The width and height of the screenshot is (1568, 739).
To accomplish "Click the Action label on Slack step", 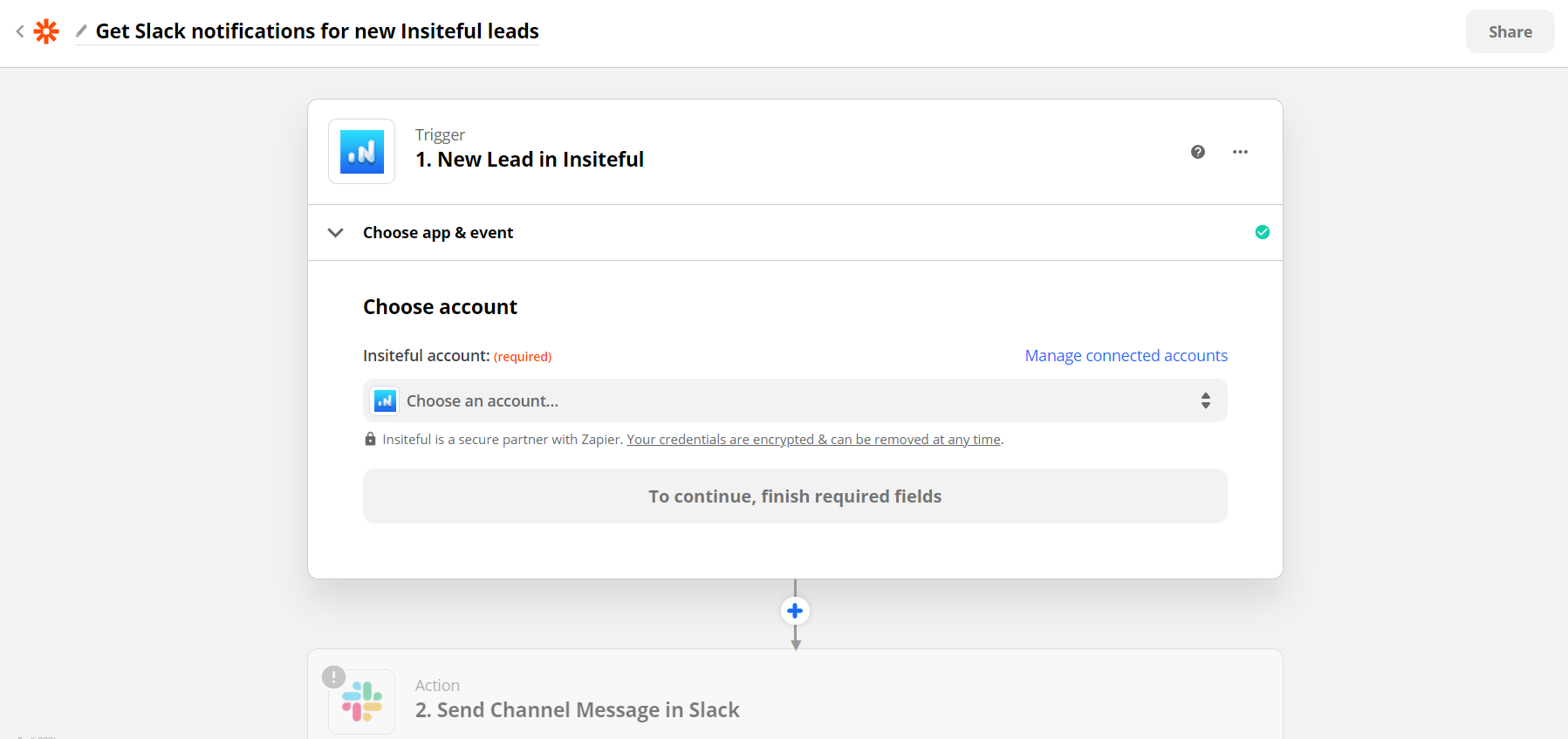I will (437, 686).
